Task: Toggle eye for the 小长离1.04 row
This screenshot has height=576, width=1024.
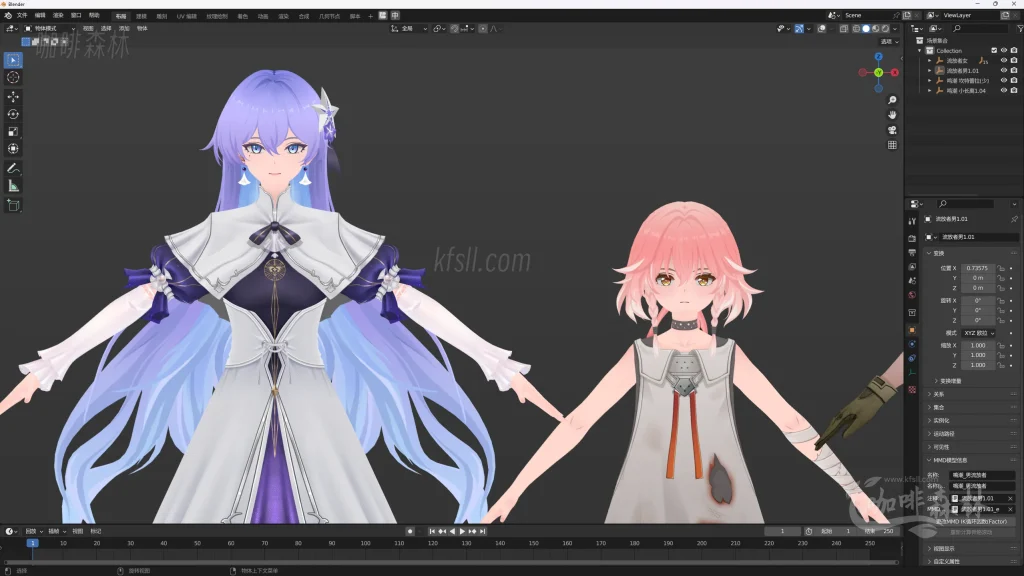Action: 1004,91
